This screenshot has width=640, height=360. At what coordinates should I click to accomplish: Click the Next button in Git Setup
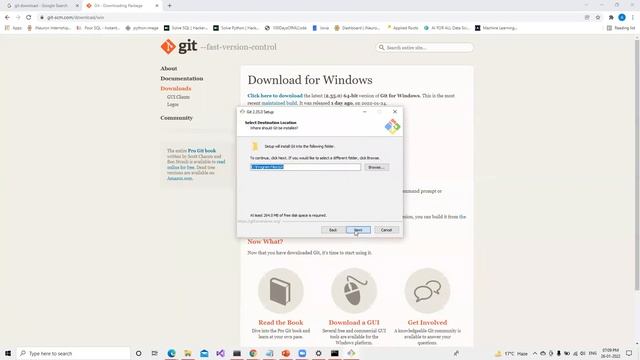point(358,230)
